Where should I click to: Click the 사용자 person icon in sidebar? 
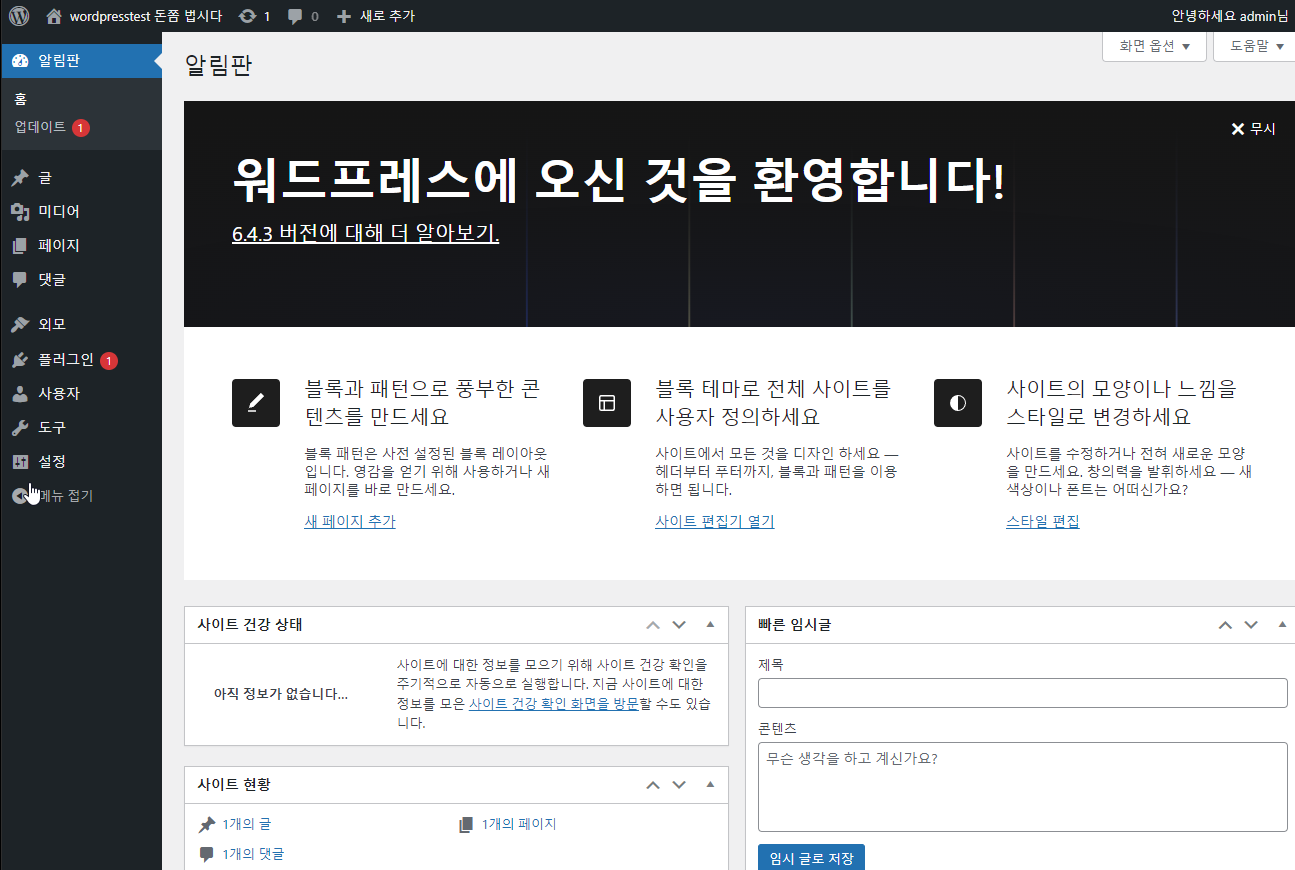[x=19, y=394]
